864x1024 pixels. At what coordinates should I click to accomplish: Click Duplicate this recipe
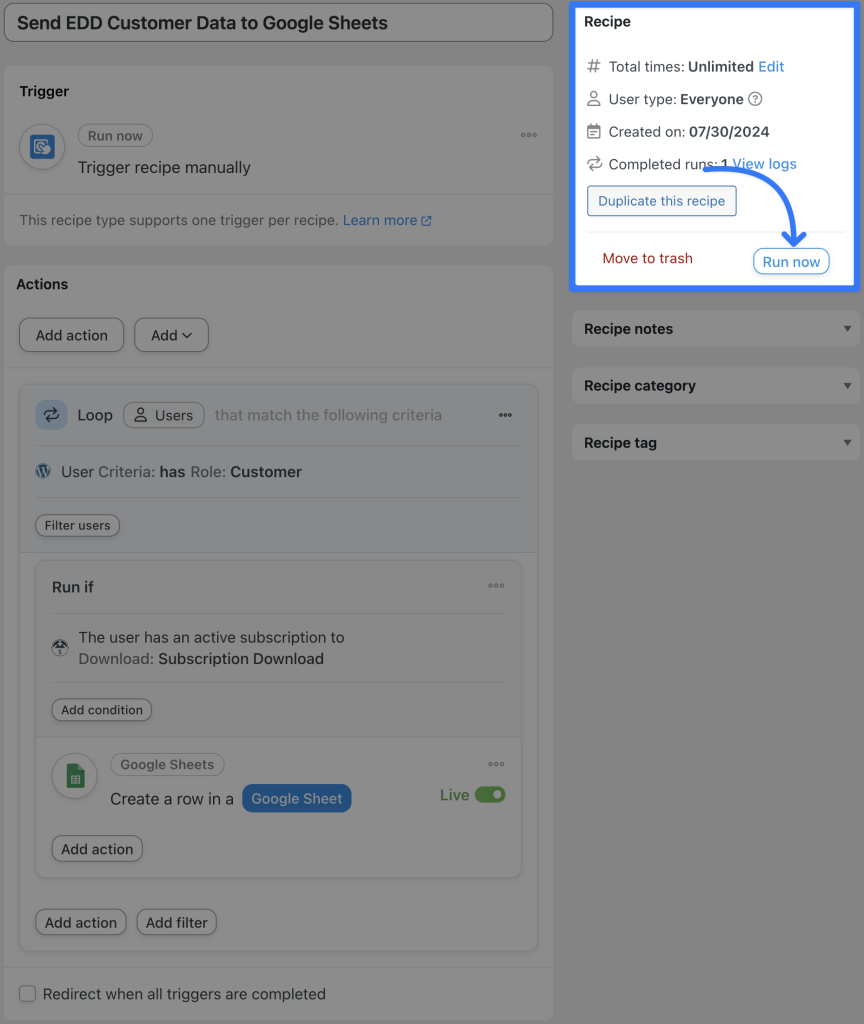[x=661, y=200]
